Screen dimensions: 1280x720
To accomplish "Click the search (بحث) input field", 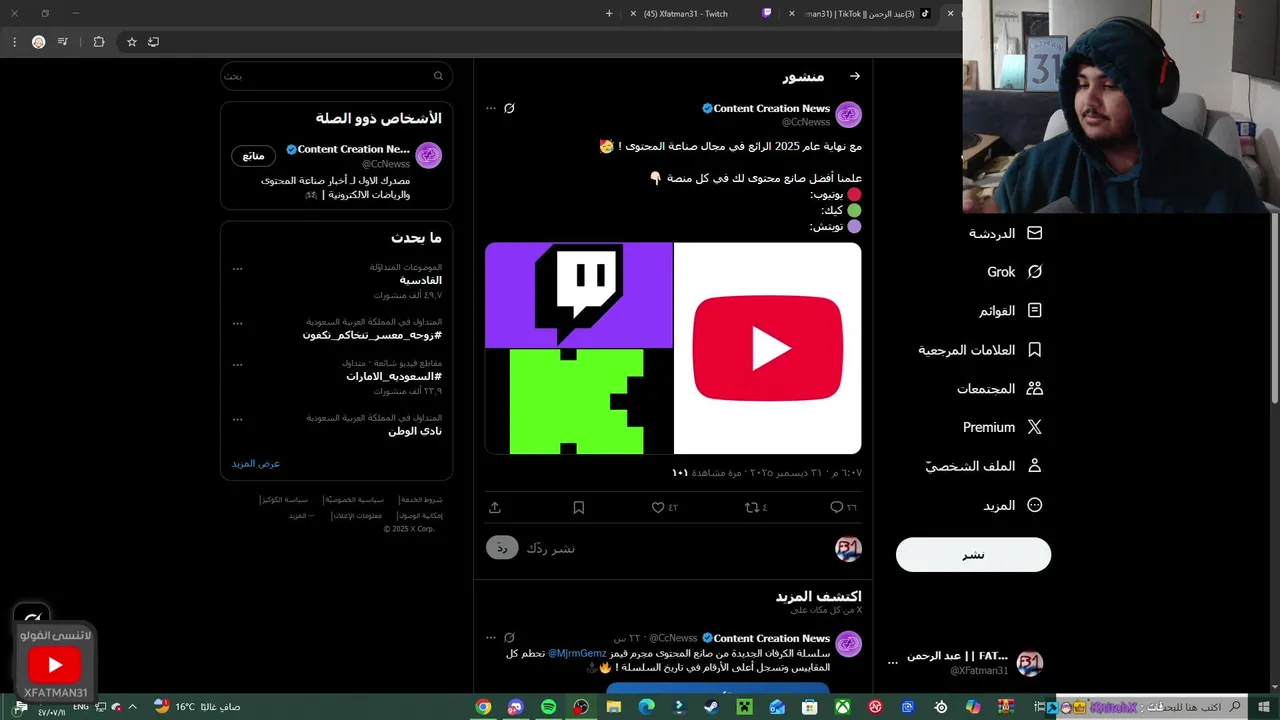I will [336, 76].
